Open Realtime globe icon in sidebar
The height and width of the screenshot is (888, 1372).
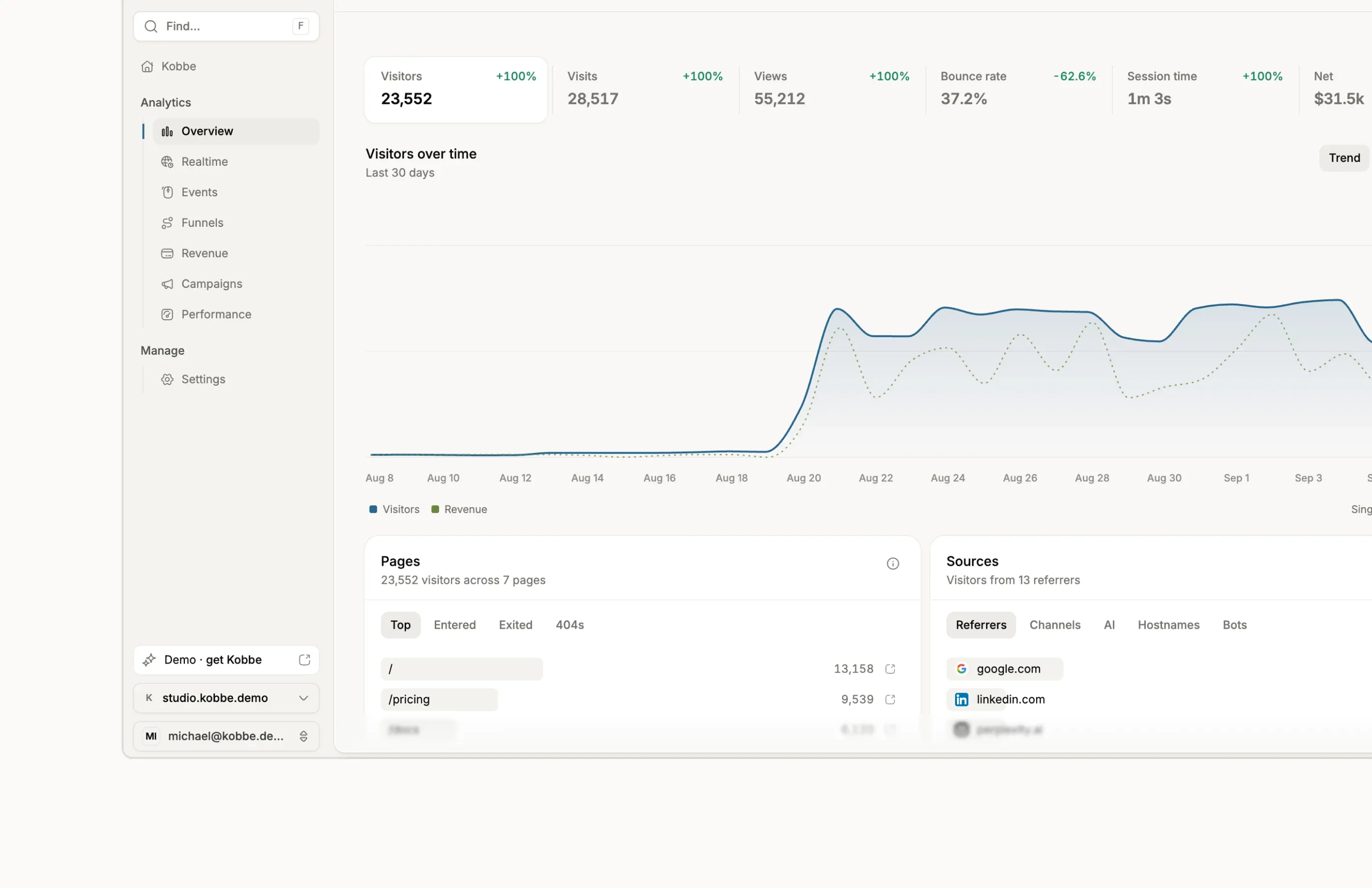click(x=167, y=162)
